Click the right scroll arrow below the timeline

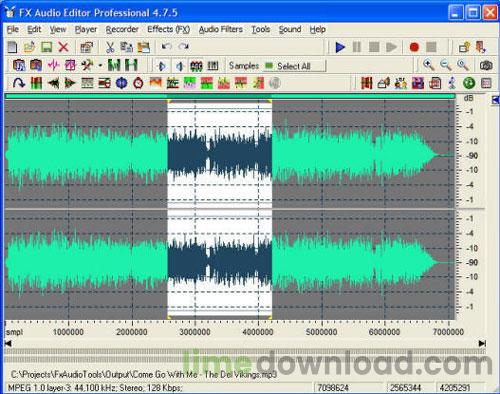(x=482, y=344)
